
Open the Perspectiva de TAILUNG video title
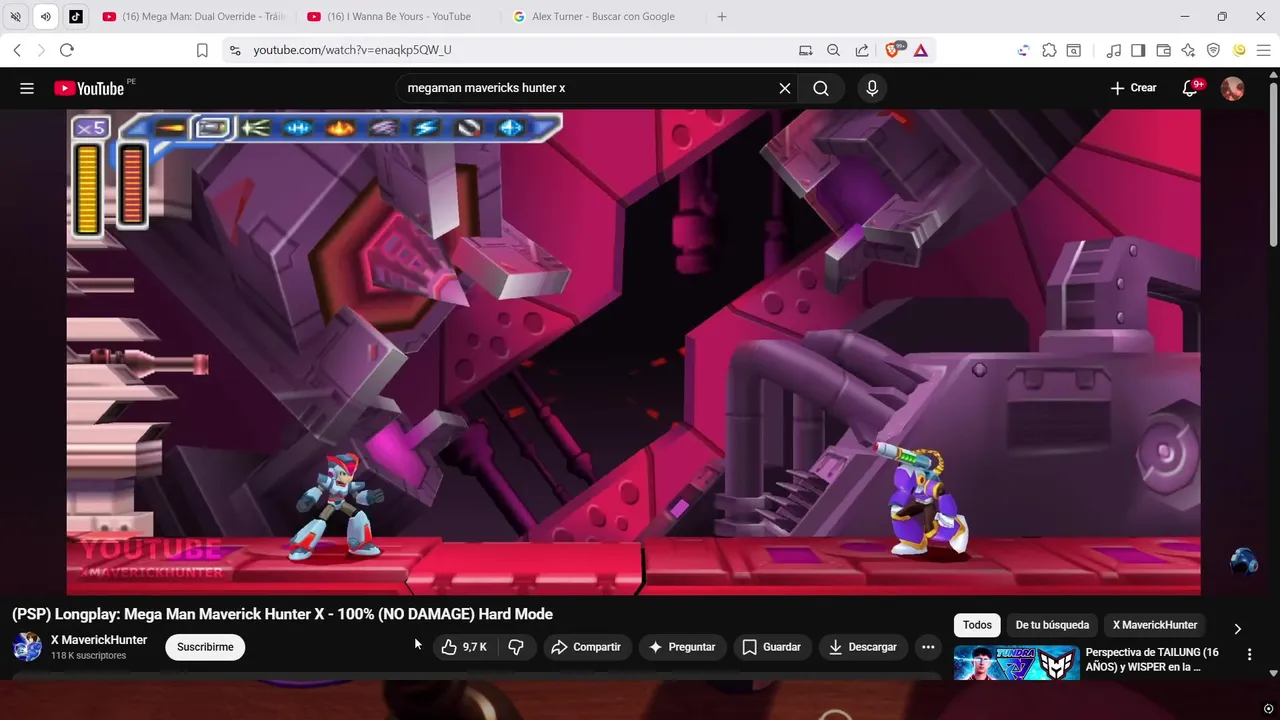coord(1153,660)
